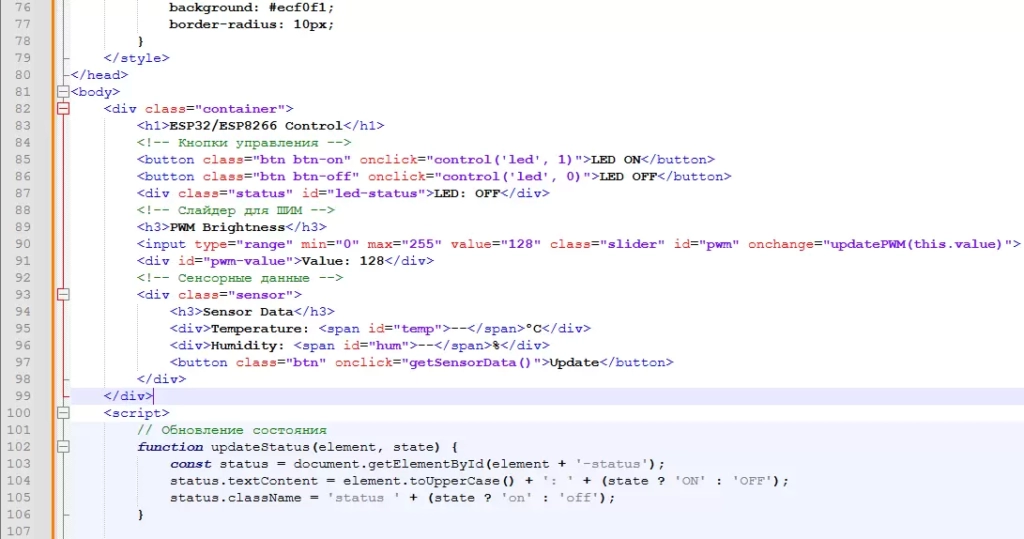Collapse the sensor div fold at line 93

63,295
